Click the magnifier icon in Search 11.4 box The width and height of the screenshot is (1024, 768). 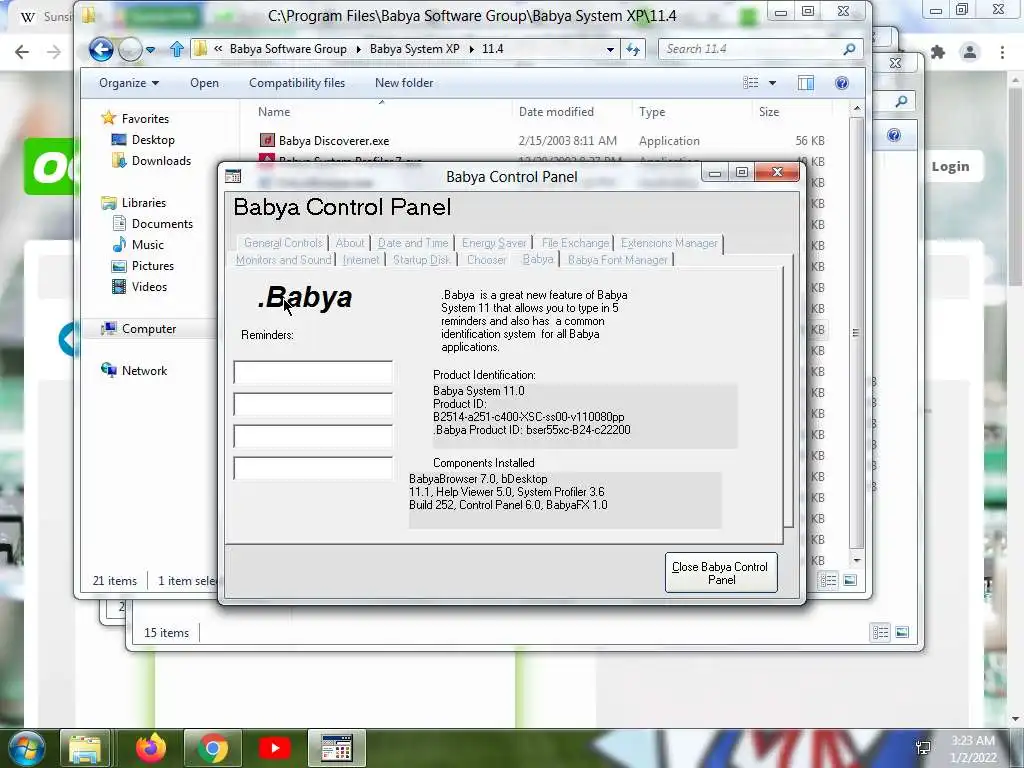tap(850, 49)
